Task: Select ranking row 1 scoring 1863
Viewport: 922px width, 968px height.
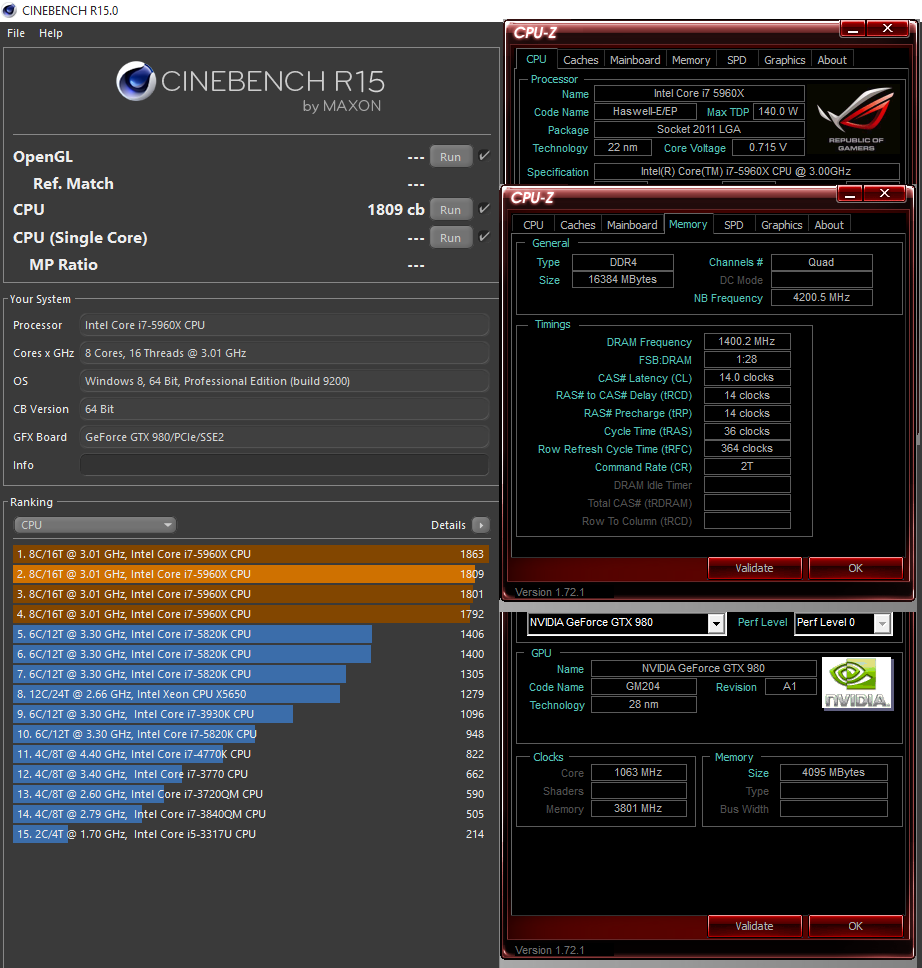Action: pyautogui.click(x=251, y=554)
